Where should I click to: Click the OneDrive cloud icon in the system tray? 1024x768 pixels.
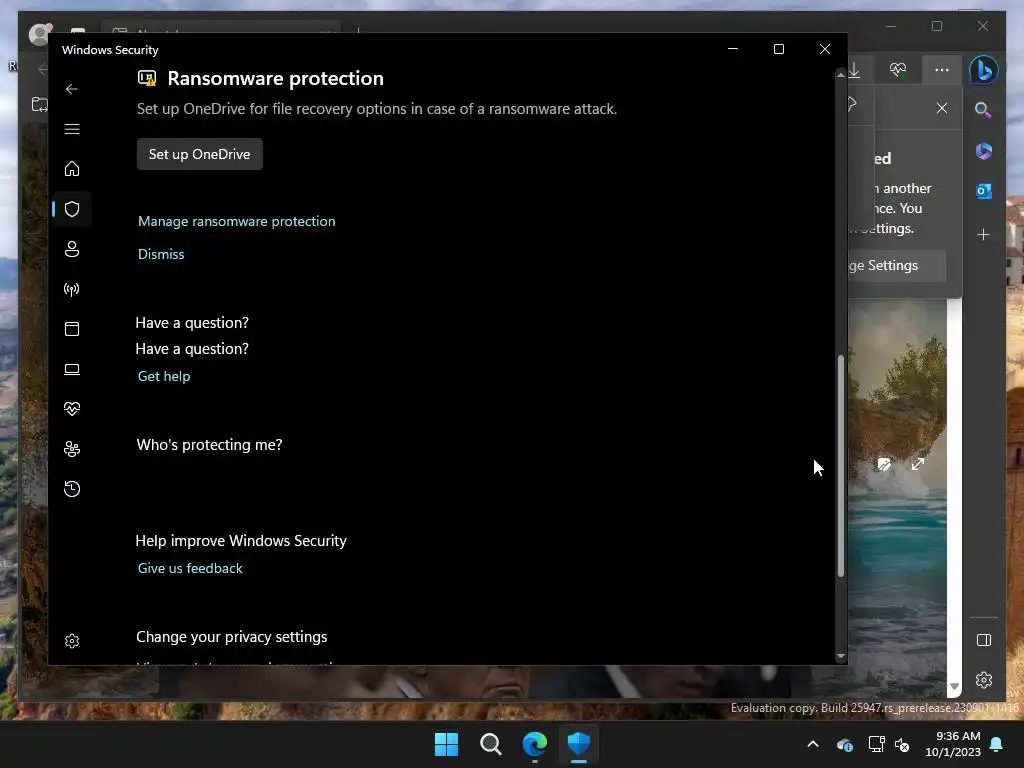844,744
